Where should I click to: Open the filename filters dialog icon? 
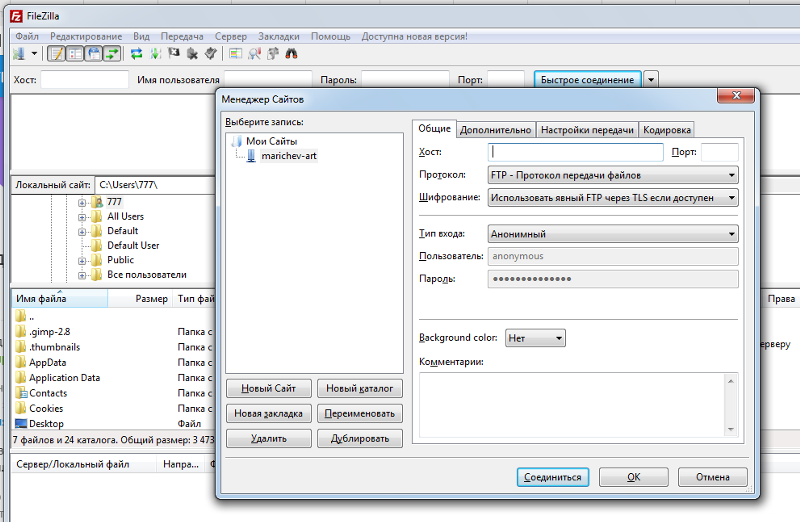pos(236,54)
